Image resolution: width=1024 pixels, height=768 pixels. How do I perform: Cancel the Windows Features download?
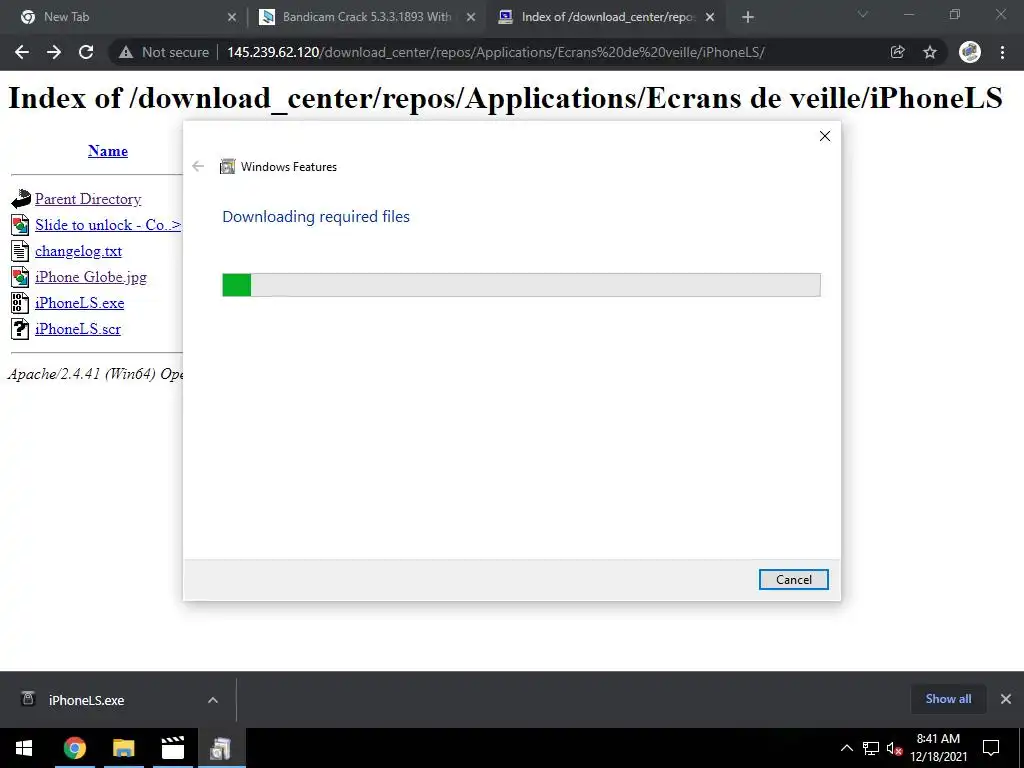(793, 579)
